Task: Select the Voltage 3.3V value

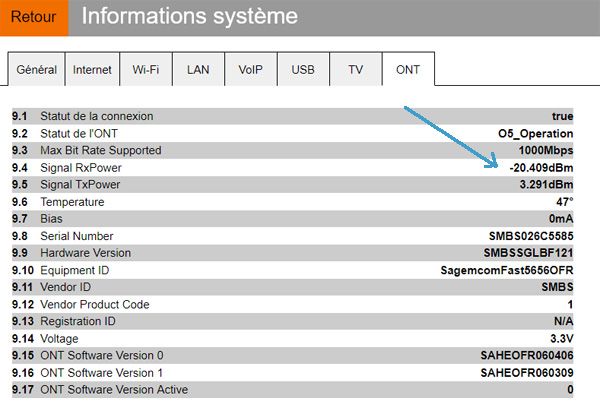Action: coord(560,338)
